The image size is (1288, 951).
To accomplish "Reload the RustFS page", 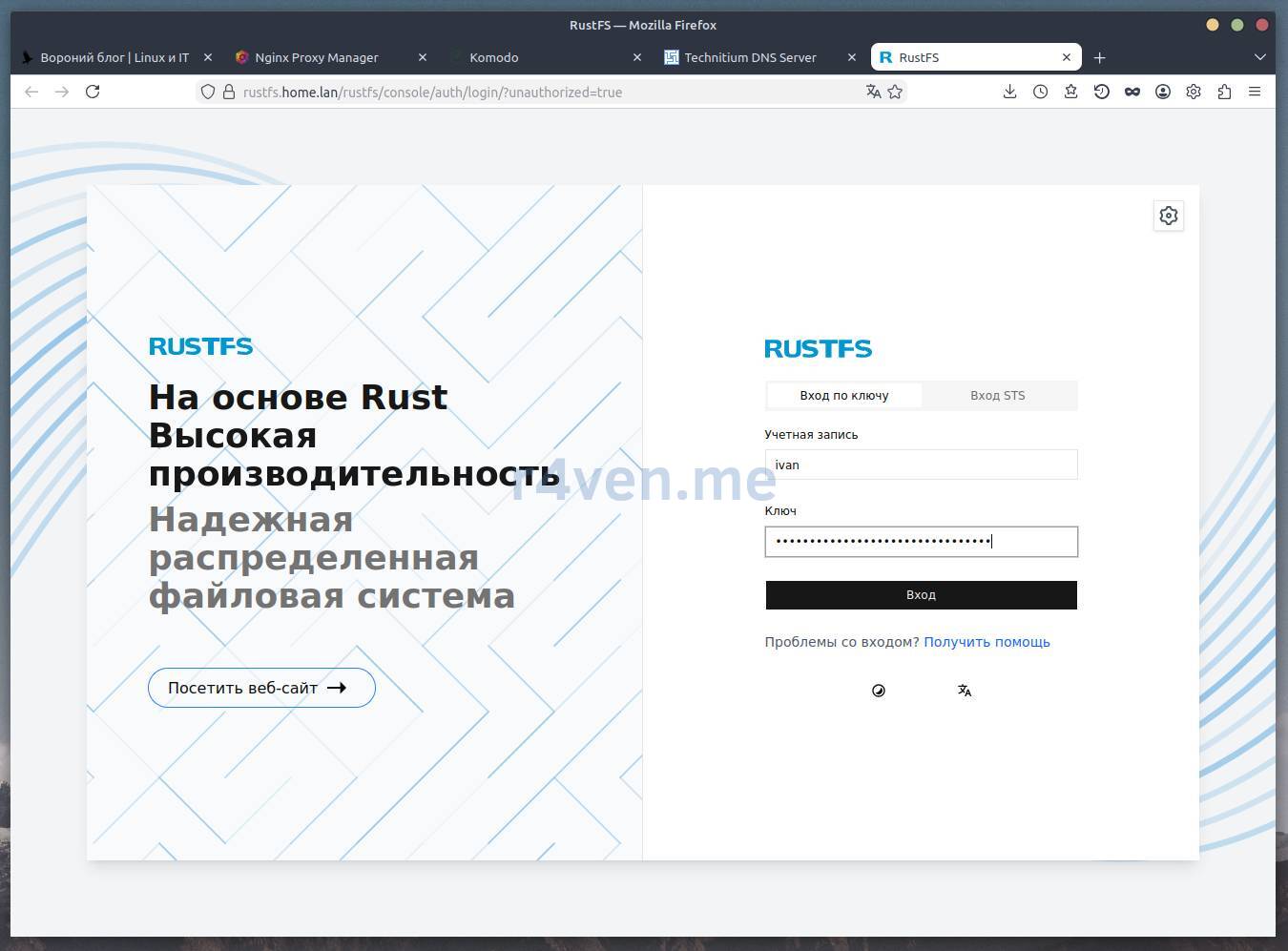I will tap(93, 92).
